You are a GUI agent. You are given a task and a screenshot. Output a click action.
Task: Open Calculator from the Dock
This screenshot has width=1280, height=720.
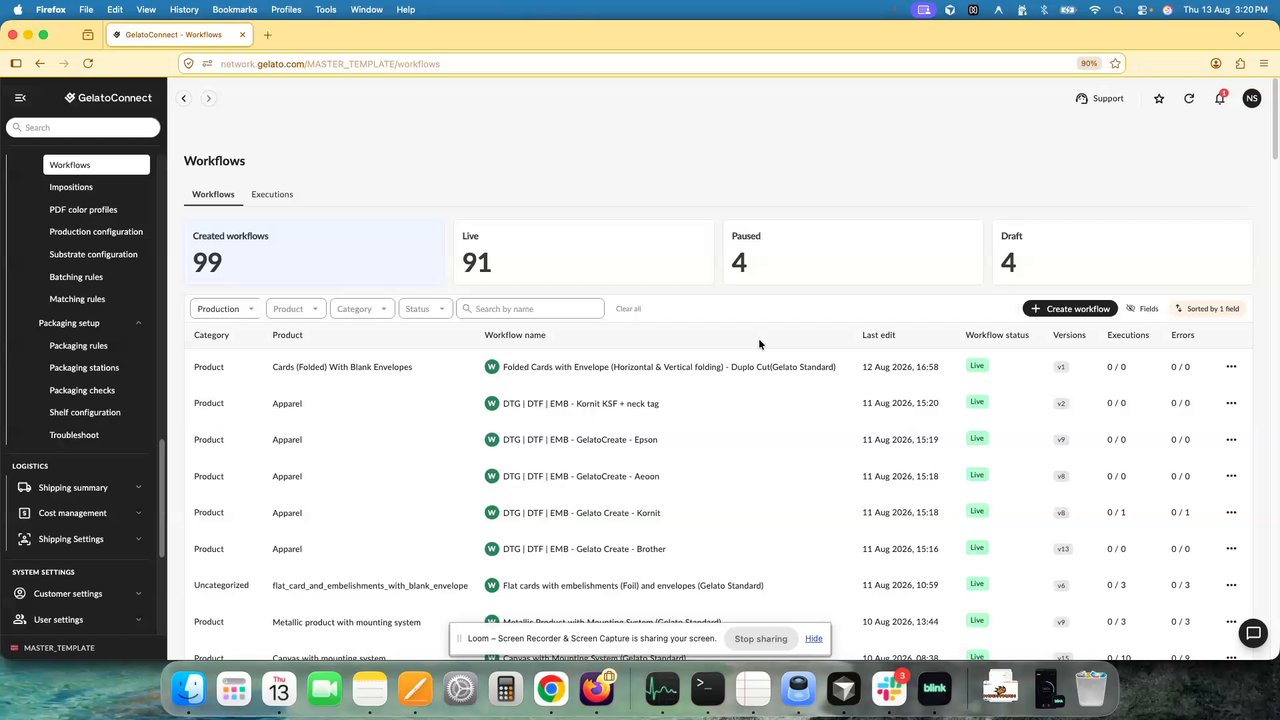pyautogui.click(x=505, y=689)
